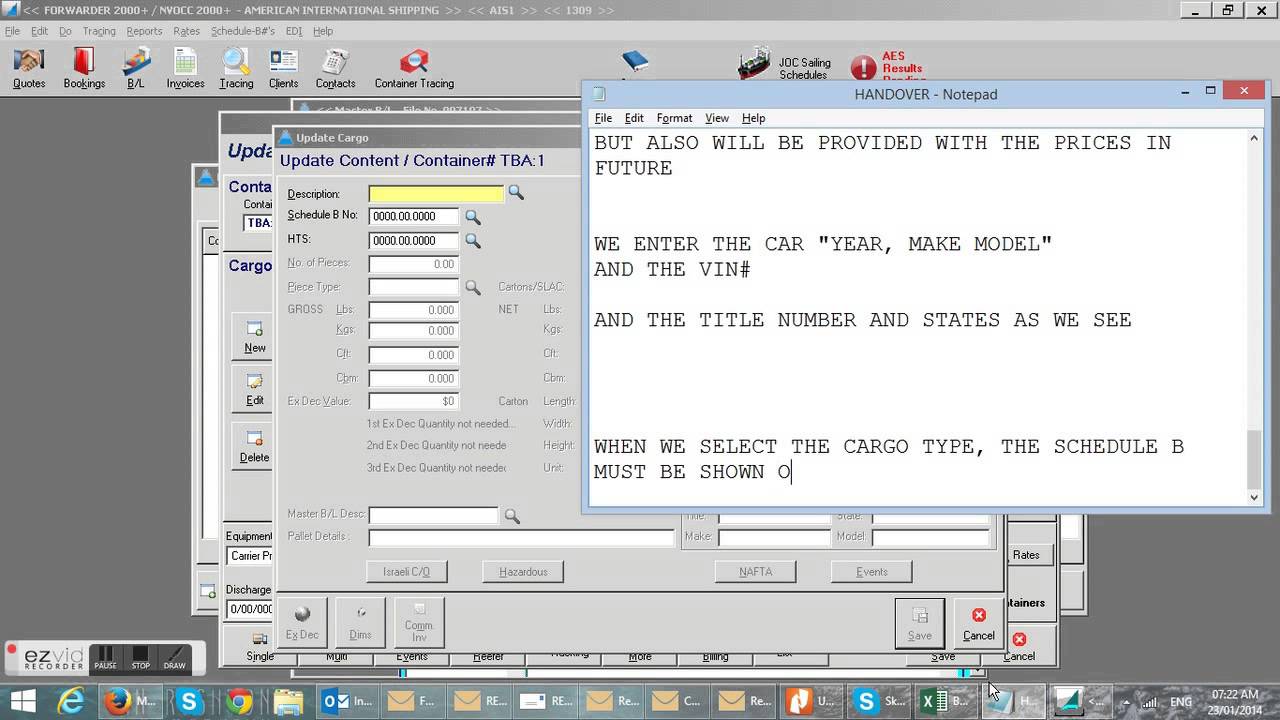
Task: Click the Ex Dec button icon
Action: coord(302,622)
